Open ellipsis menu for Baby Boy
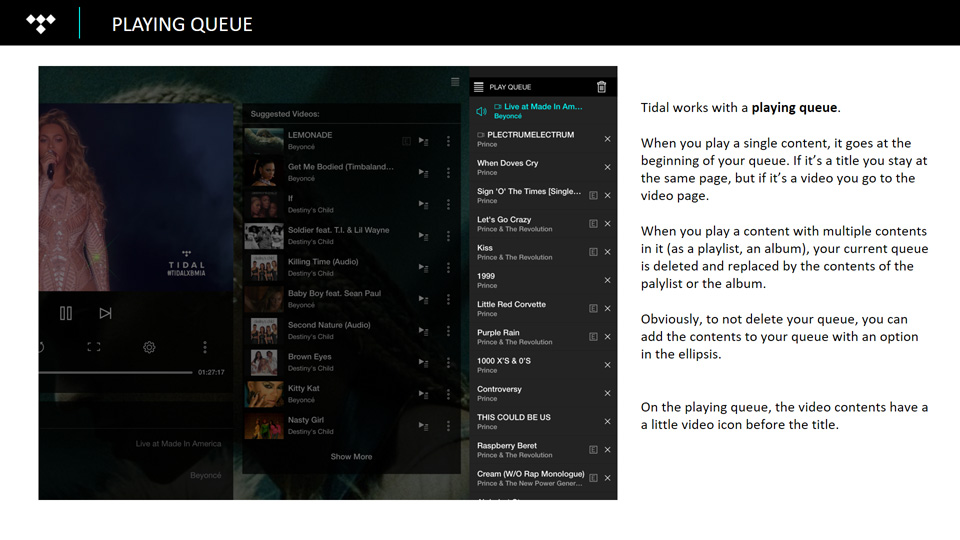Screen dimensions: 960x540 [448, 299]
